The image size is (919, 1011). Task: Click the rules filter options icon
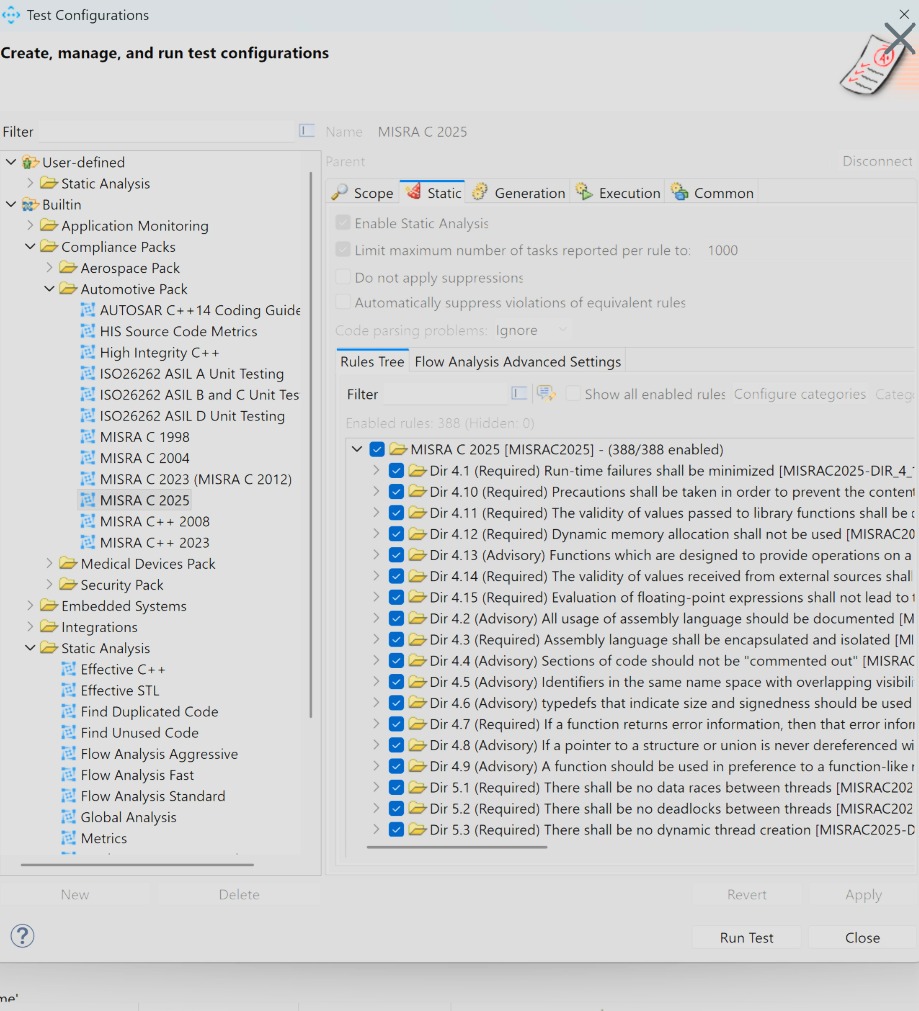(x=519, y=393)
